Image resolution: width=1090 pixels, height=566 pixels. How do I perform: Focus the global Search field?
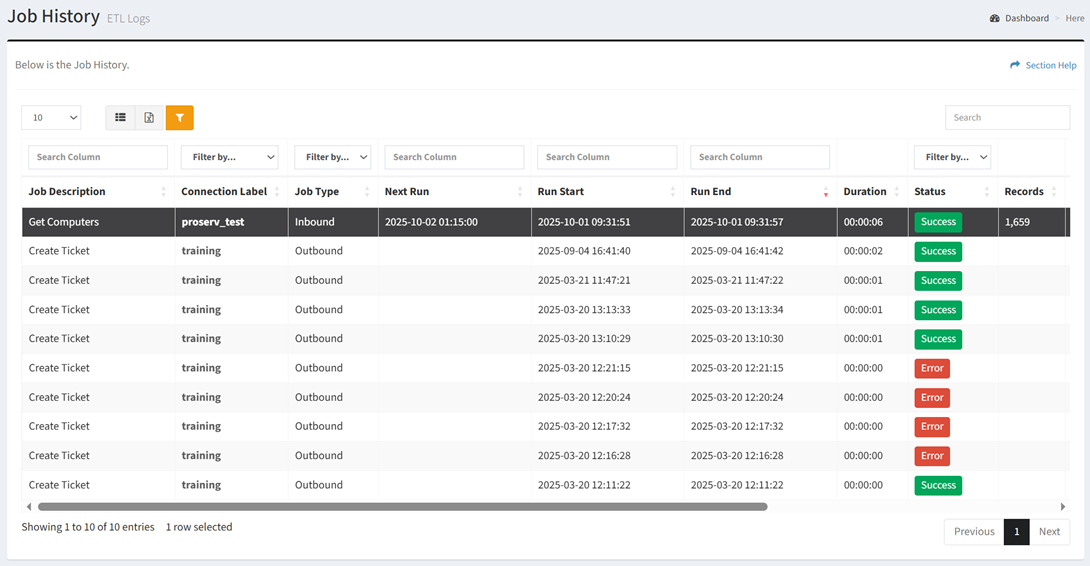pos(1007,118)
